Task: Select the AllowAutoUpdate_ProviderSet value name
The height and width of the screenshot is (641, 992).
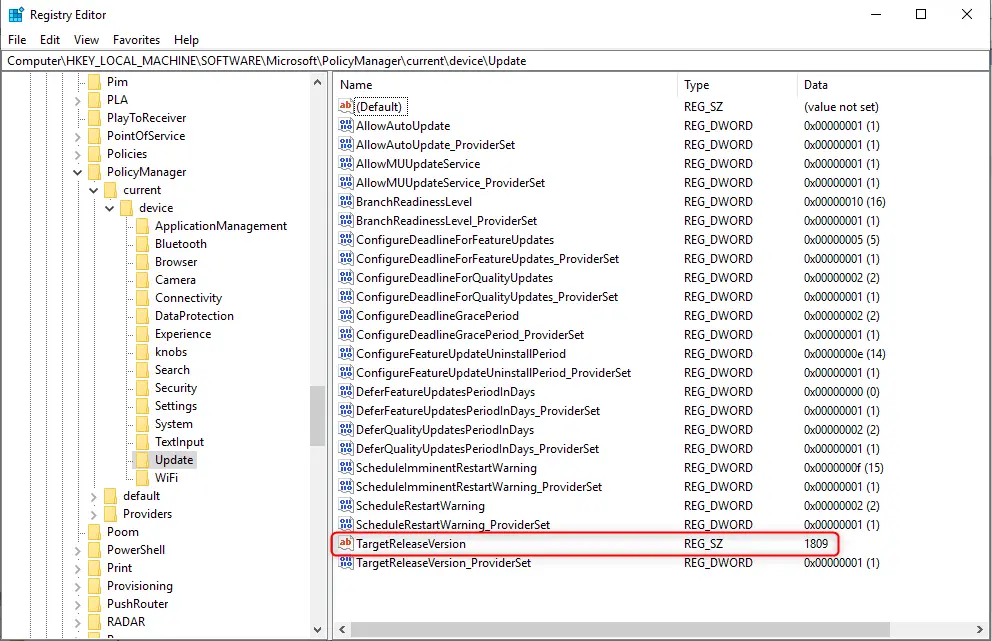Action: (x=435, y=145)
